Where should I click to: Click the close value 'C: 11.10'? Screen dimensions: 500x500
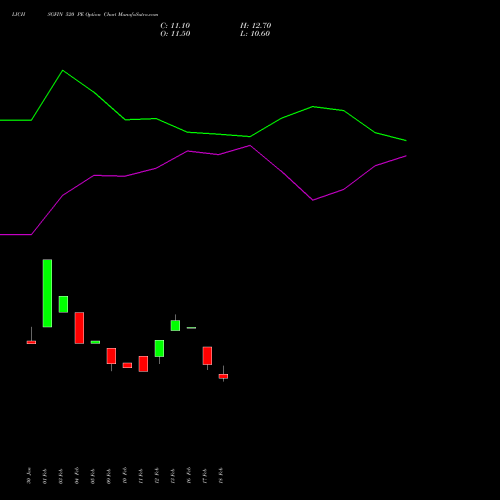click(175, 26)
